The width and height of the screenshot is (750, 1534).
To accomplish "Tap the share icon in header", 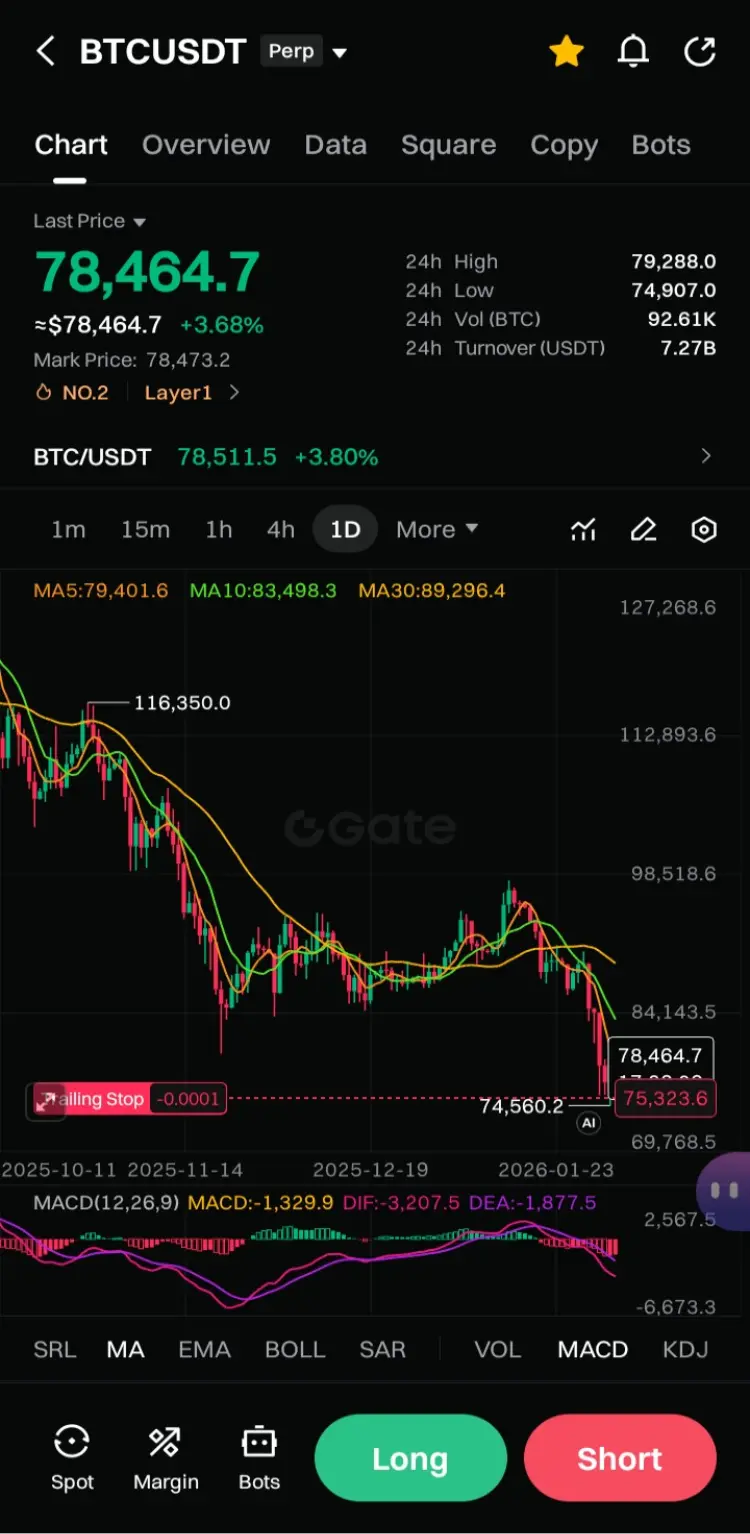I will pos(700,52).
